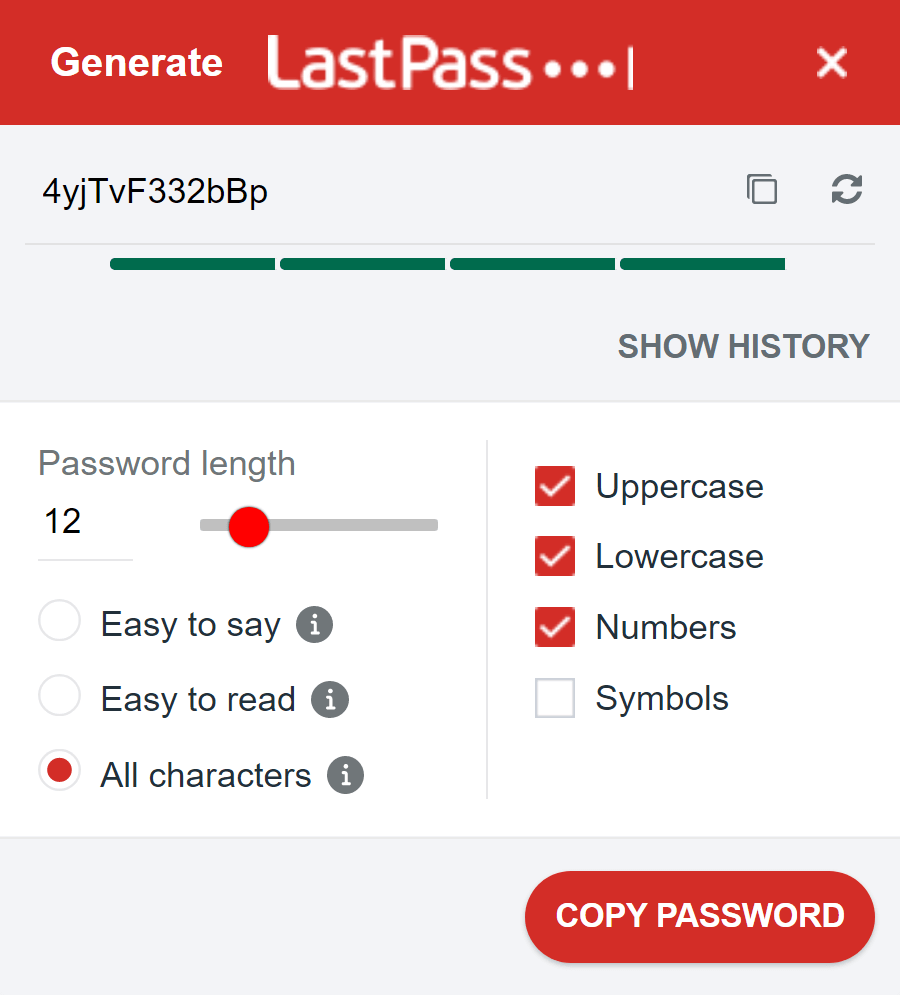Click the red checkmark on Uppercase
This screenshot has width=900, height=995.
[554, 486]
